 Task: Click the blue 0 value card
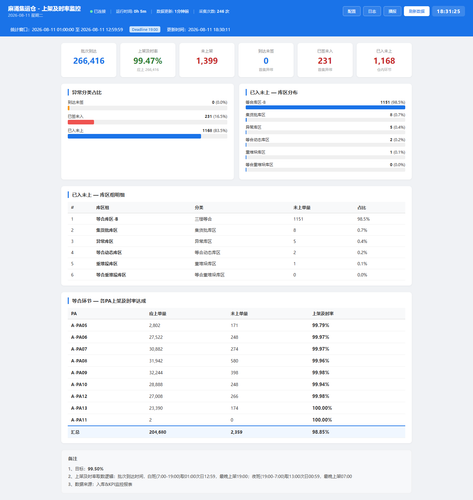pyautogui.click(x=266, y=60)
